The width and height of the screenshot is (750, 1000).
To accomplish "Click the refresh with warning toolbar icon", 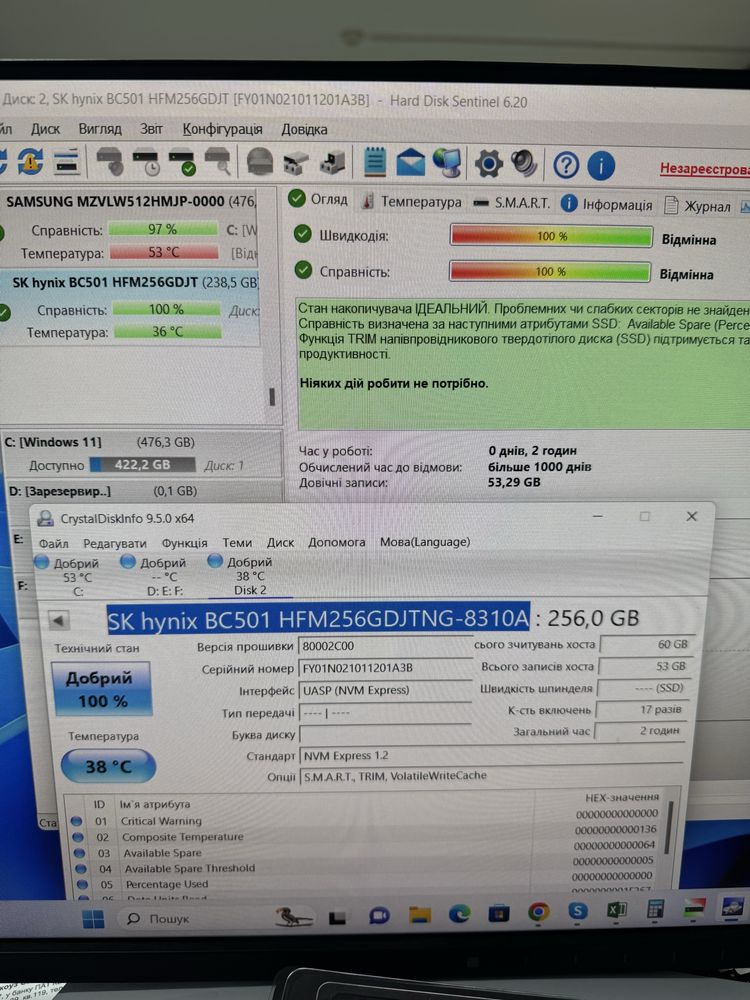I will coord(29,161).
